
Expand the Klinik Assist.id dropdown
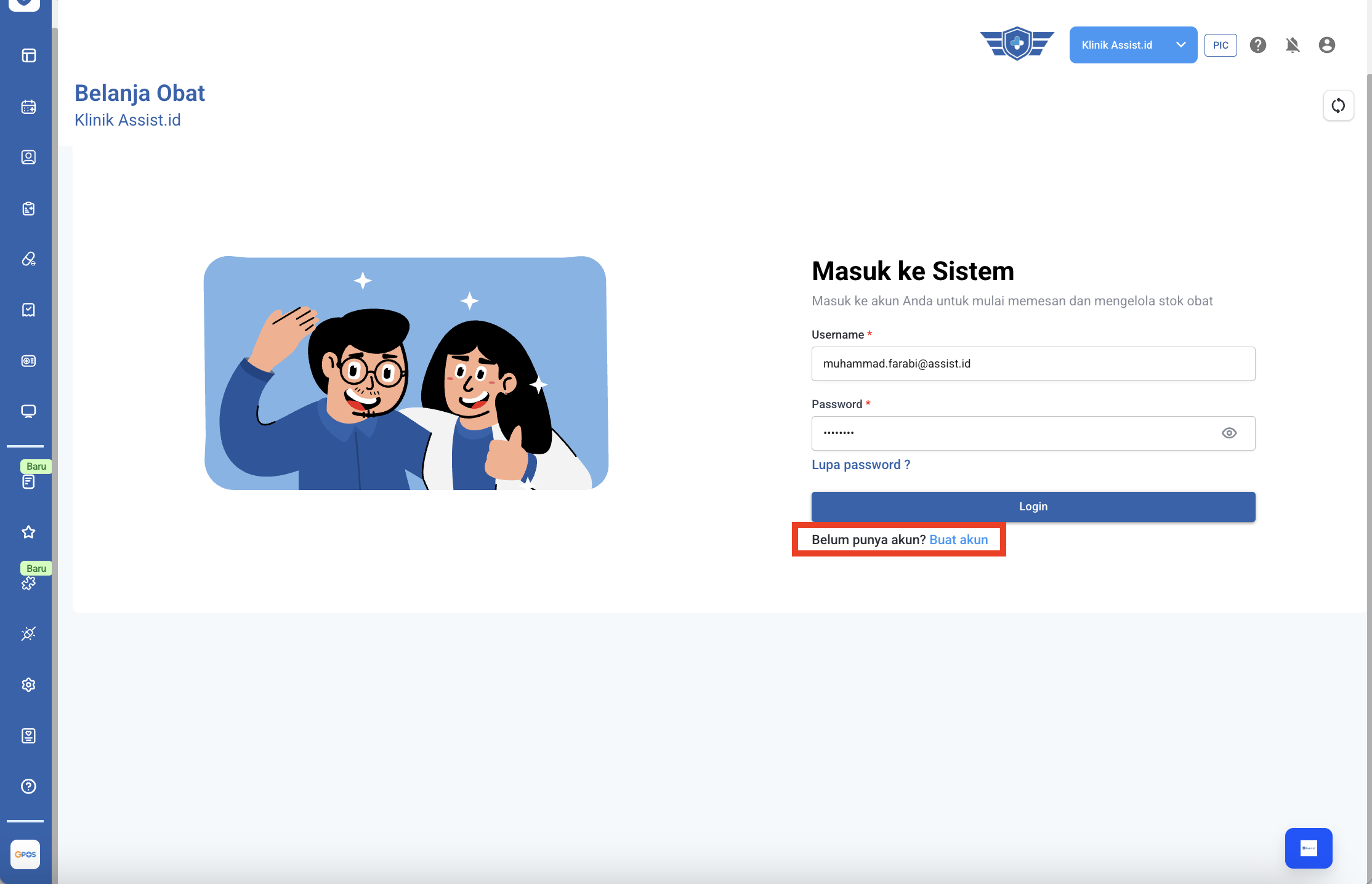pyautogui.click(x=1117, y=45)
